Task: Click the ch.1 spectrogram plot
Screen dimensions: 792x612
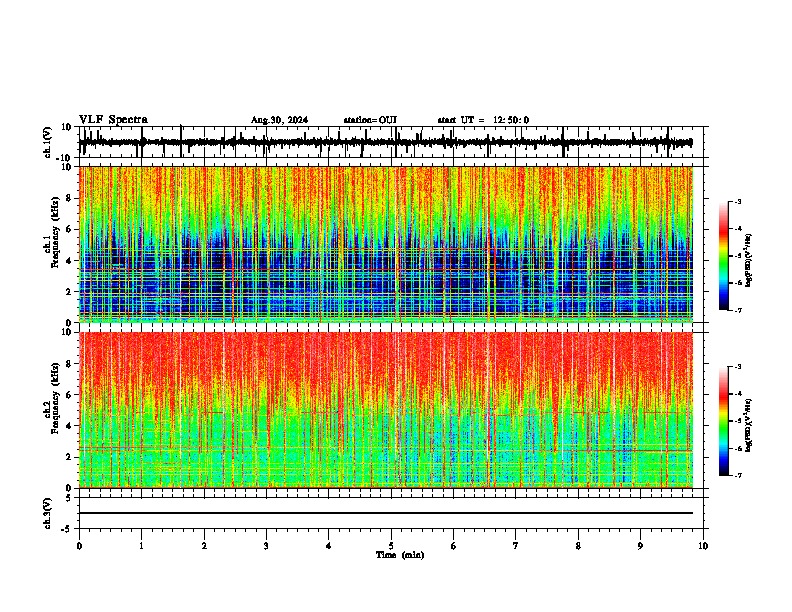Action: tap(386, 244)
